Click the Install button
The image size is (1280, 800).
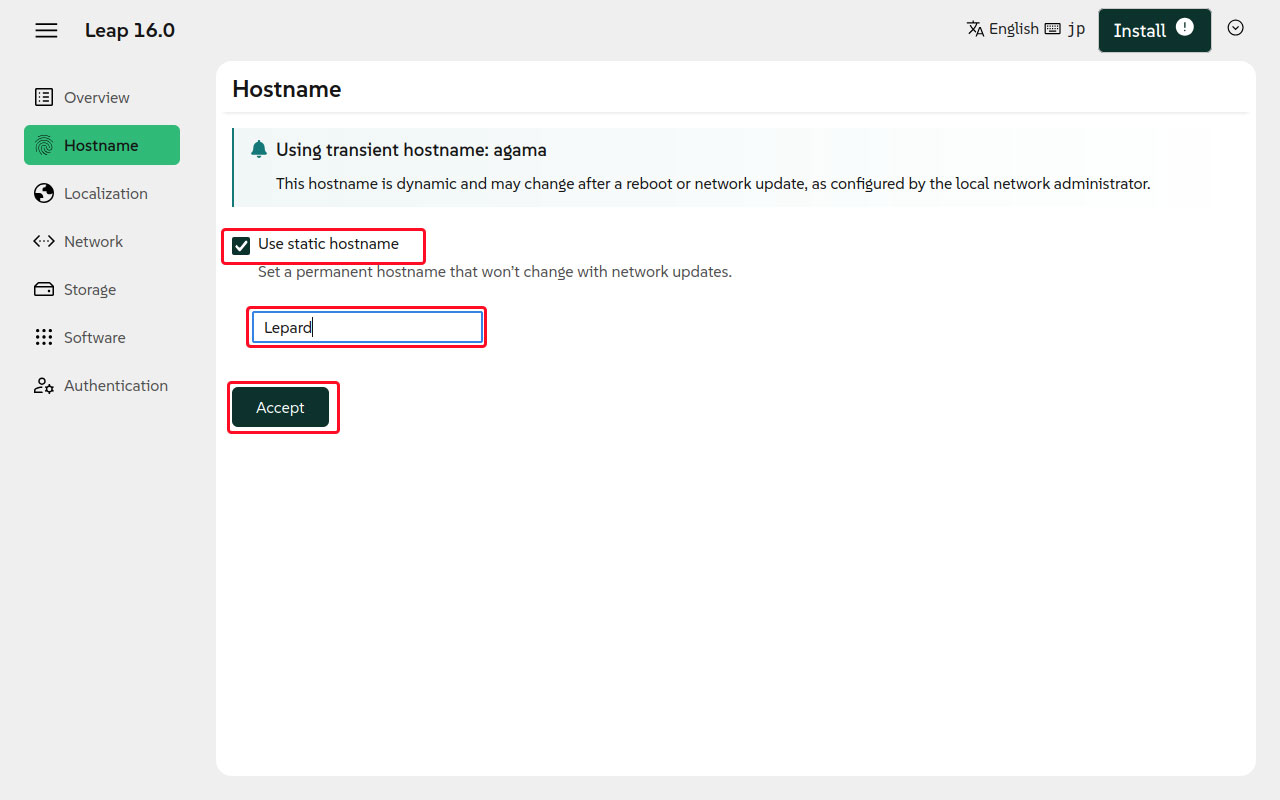pos(1140,30)
